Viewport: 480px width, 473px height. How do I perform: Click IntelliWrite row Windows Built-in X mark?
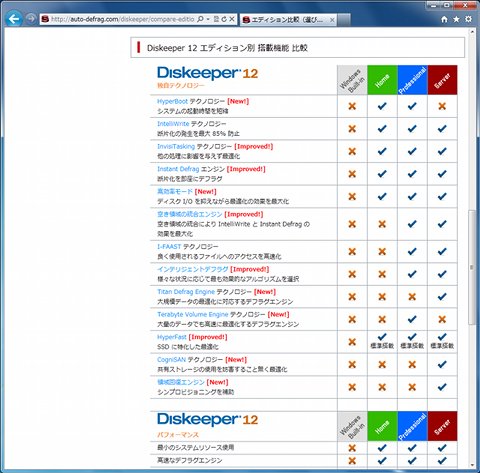click(352, 129)
